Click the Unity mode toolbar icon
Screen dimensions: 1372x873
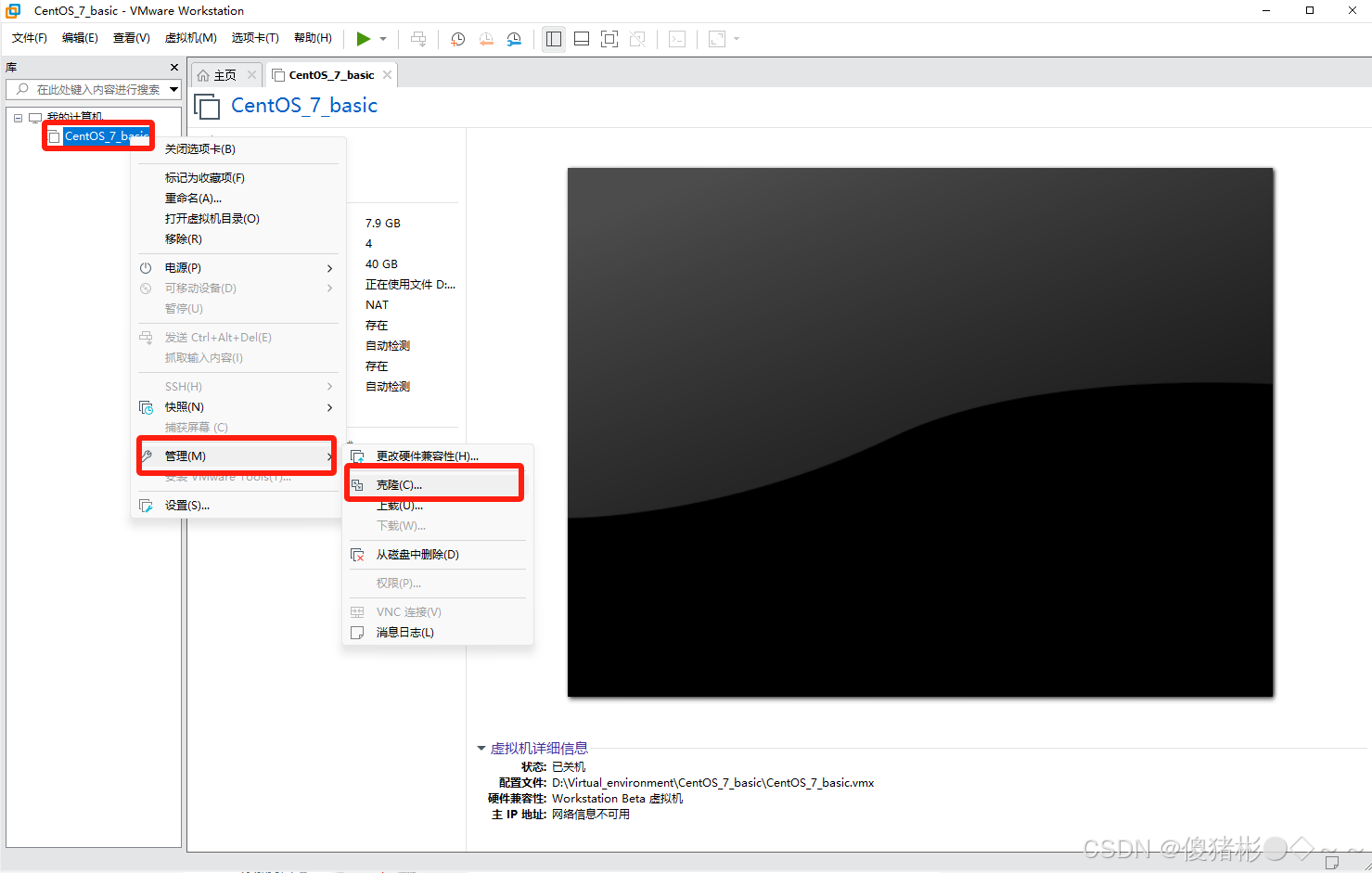[637, 39]
